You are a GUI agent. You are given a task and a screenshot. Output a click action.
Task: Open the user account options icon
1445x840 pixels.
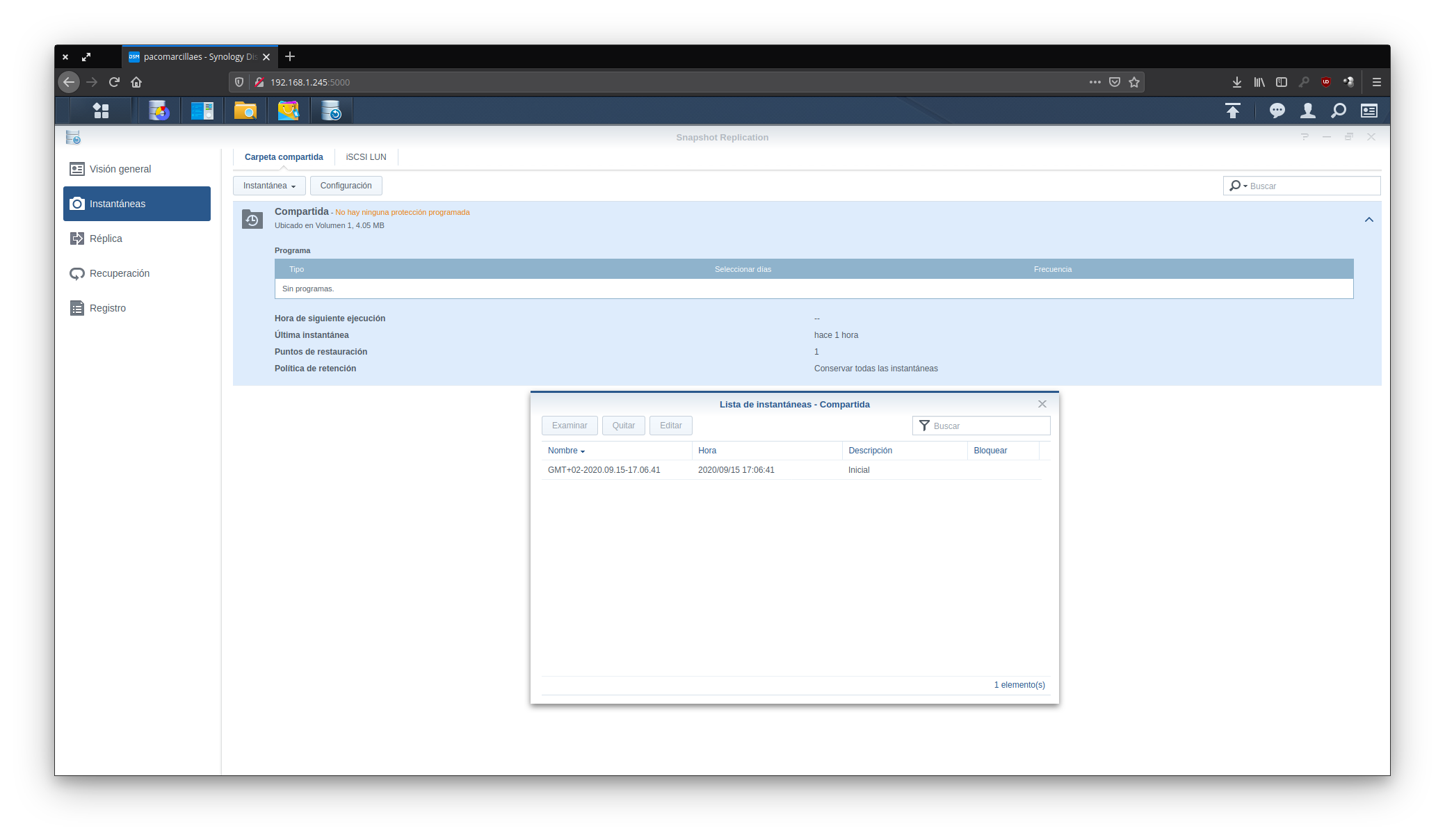point(1307,111)
